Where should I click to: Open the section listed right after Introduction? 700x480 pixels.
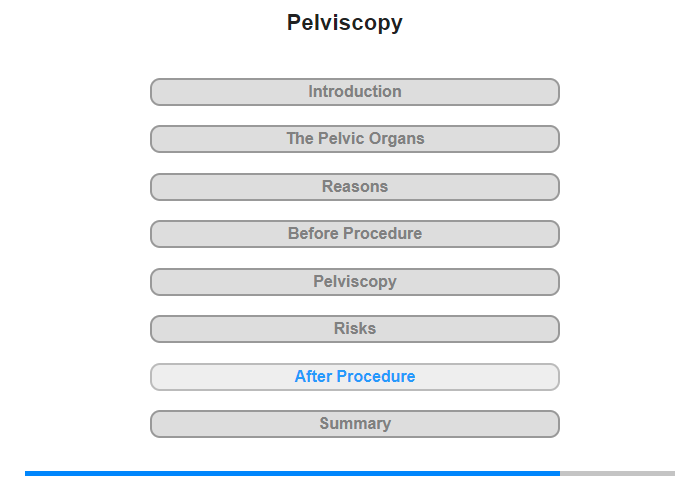coord(354,139)
